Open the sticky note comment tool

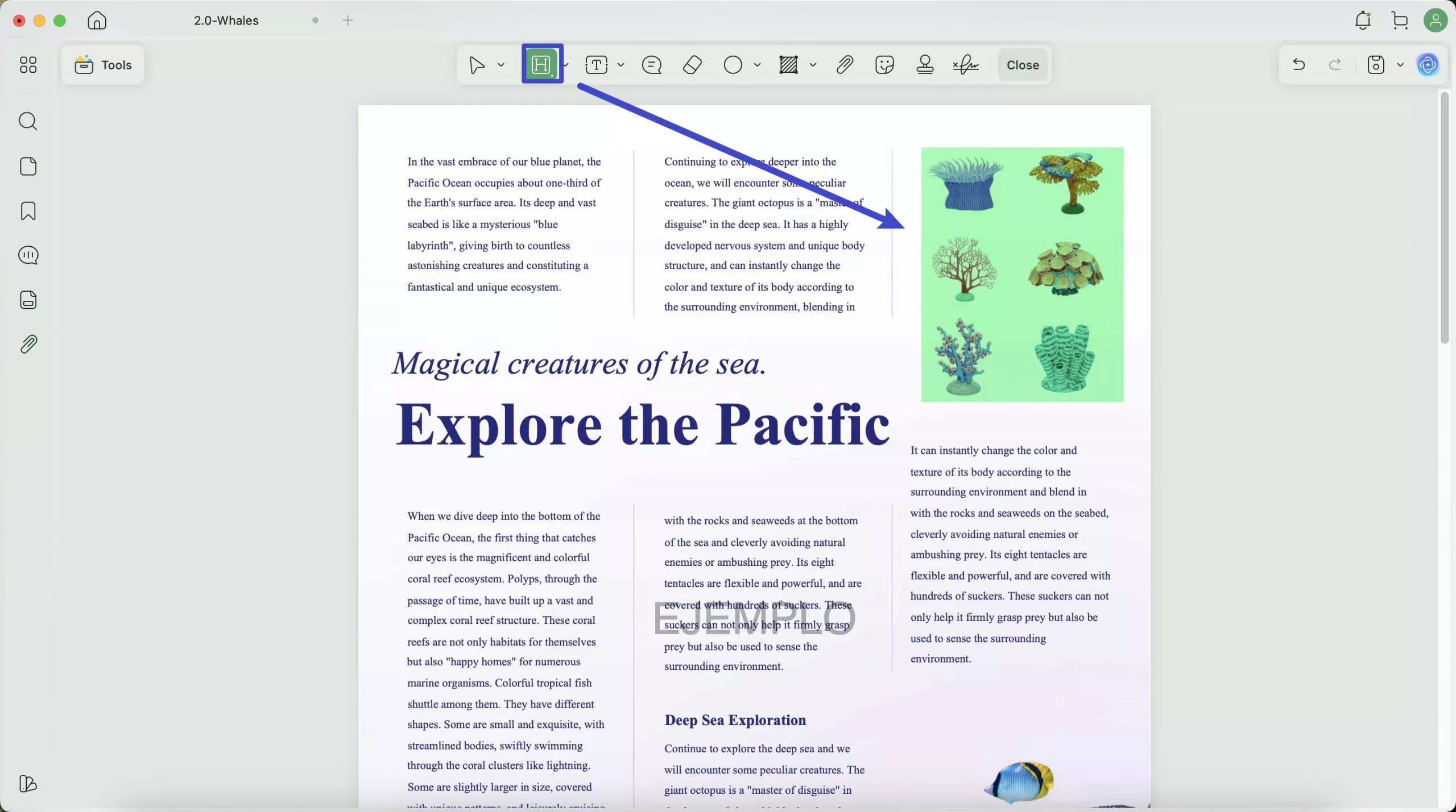tap(651, 65)
